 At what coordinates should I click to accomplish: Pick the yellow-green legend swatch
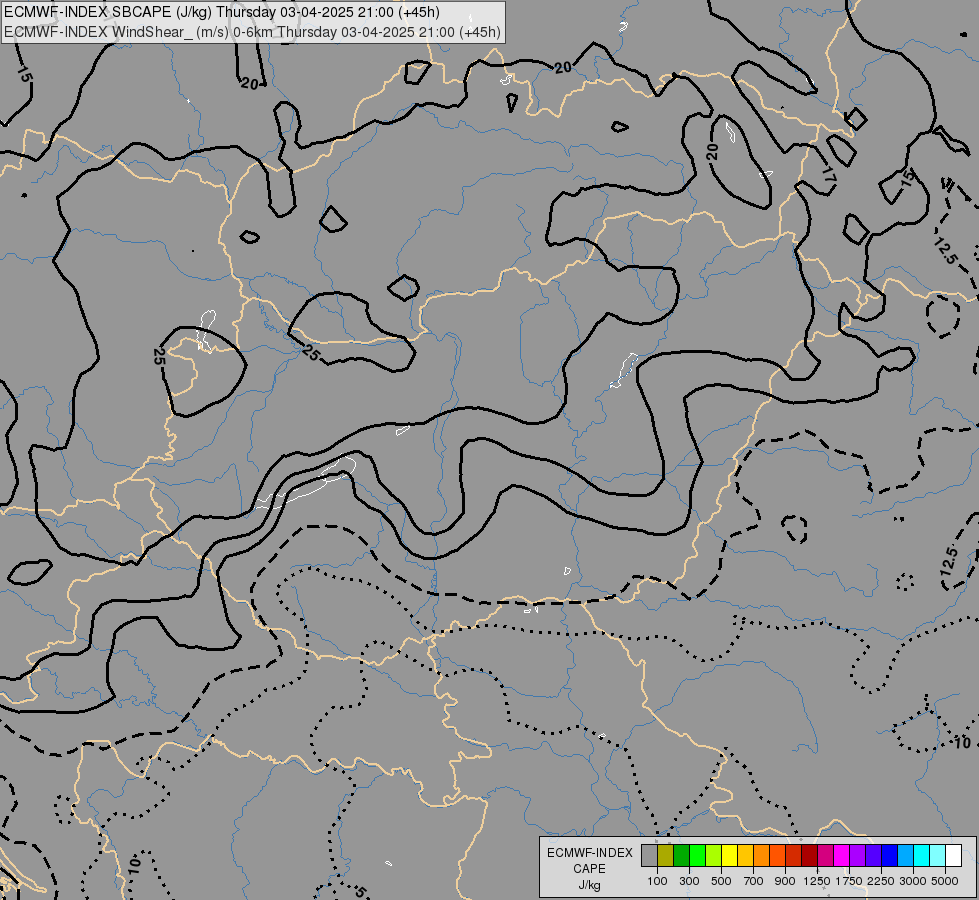(713, 855)
